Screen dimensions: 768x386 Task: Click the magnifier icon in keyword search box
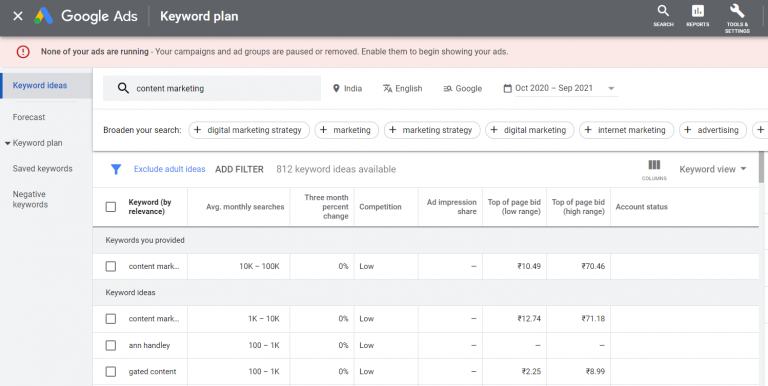(123, 88)
